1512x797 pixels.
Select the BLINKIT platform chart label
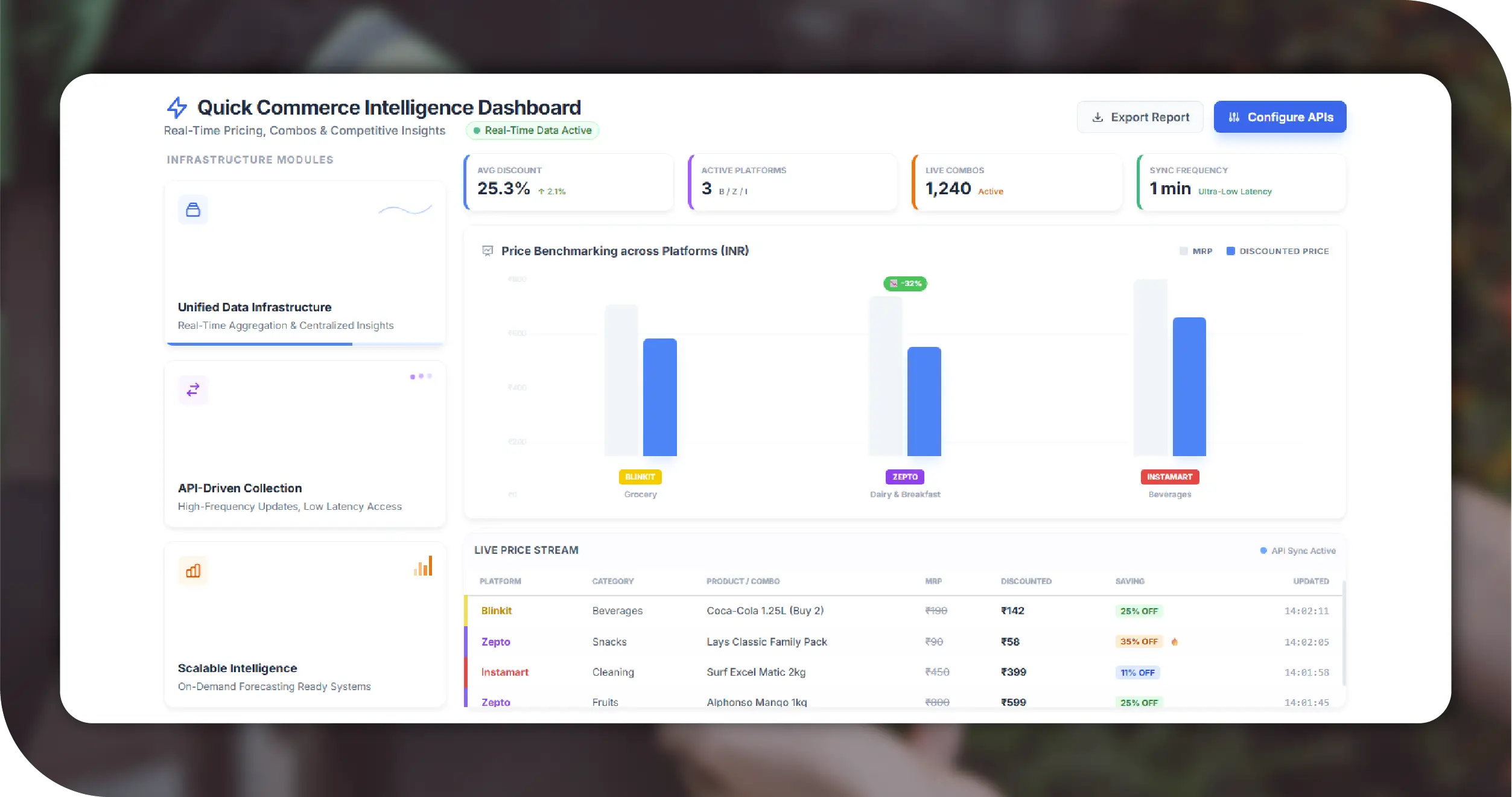640,477
